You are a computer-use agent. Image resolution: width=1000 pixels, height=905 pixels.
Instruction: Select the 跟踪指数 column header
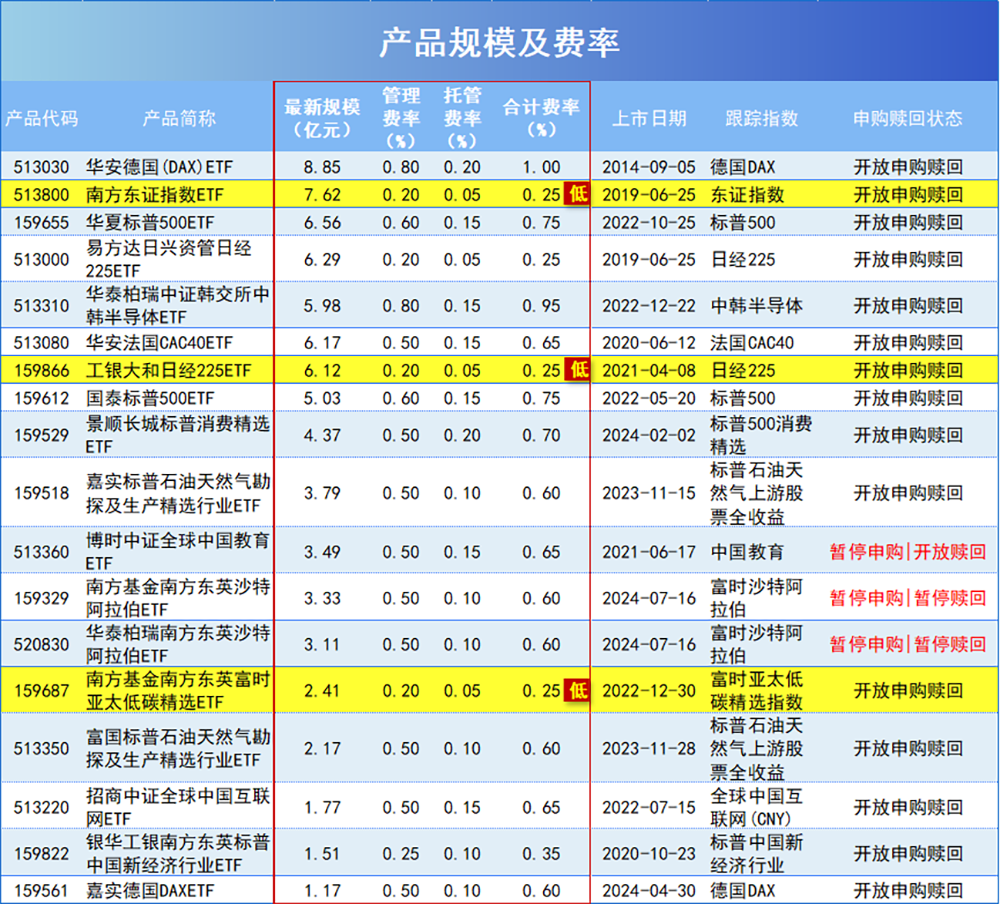coord(761,116)
